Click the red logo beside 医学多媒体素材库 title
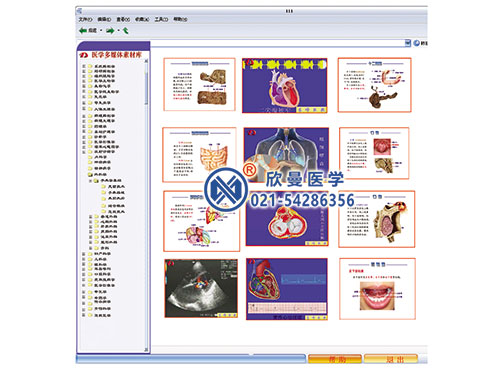Image resolution: width=500 pixels, height=375 pixels. tap(83, 55)
